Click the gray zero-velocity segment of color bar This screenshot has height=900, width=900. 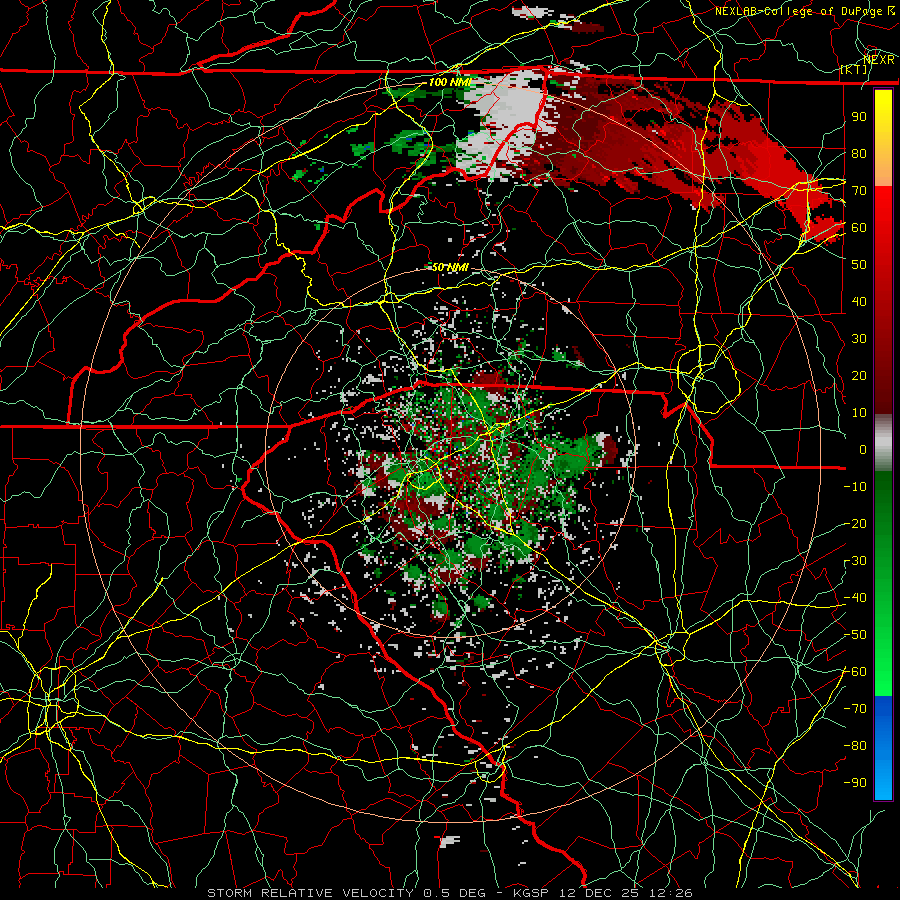pos(883,443)
